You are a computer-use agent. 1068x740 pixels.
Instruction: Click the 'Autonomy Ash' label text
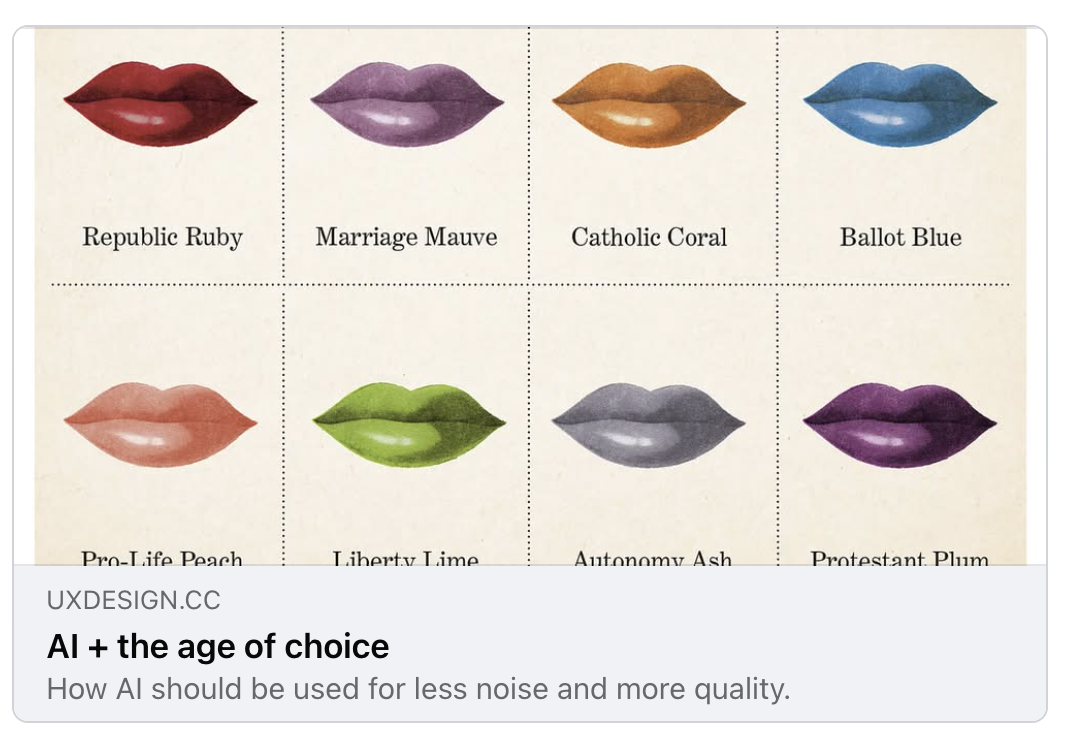pos(653,557)
